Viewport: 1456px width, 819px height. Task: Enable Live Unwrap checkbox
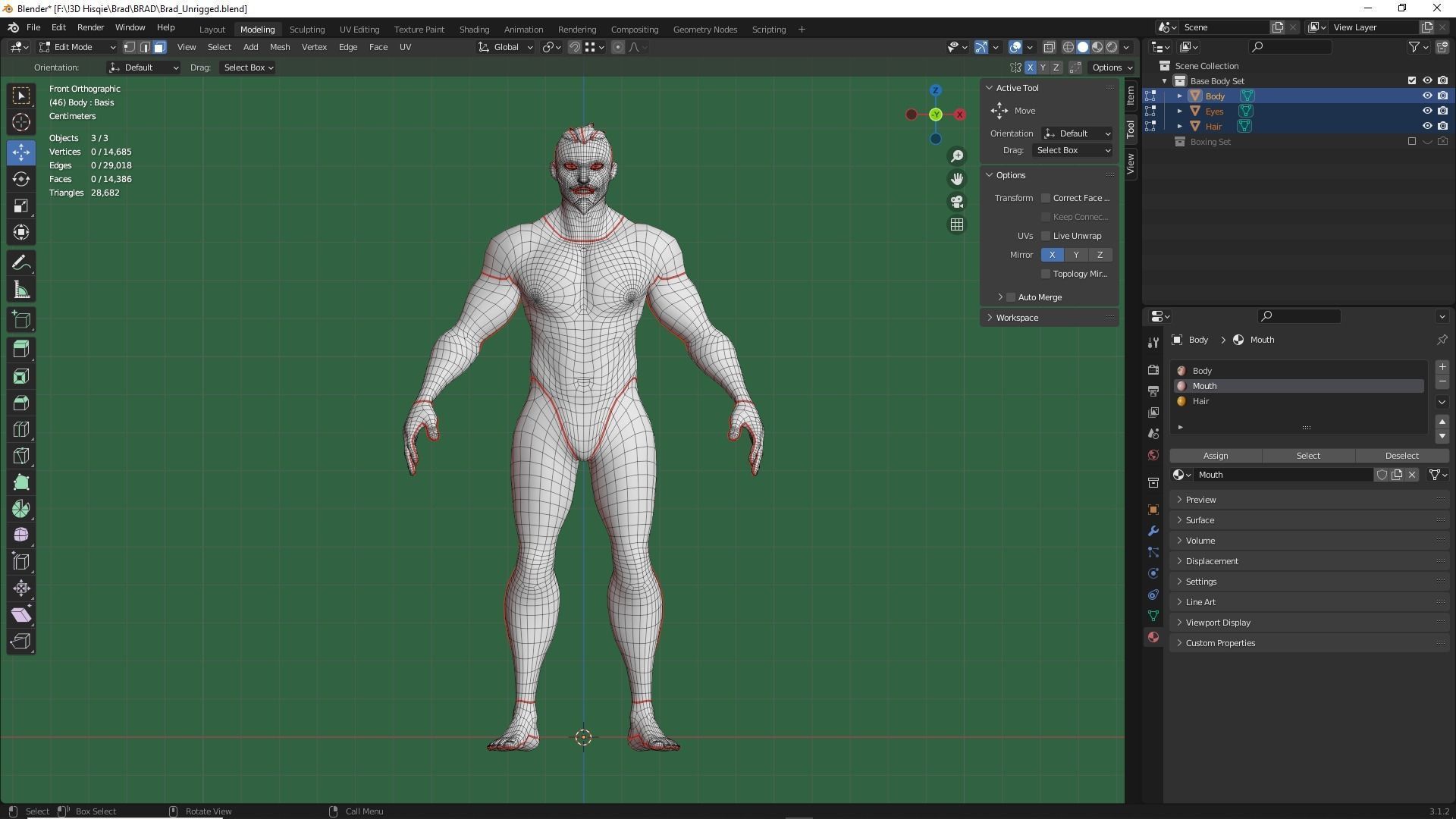(x=1046, y=236)
